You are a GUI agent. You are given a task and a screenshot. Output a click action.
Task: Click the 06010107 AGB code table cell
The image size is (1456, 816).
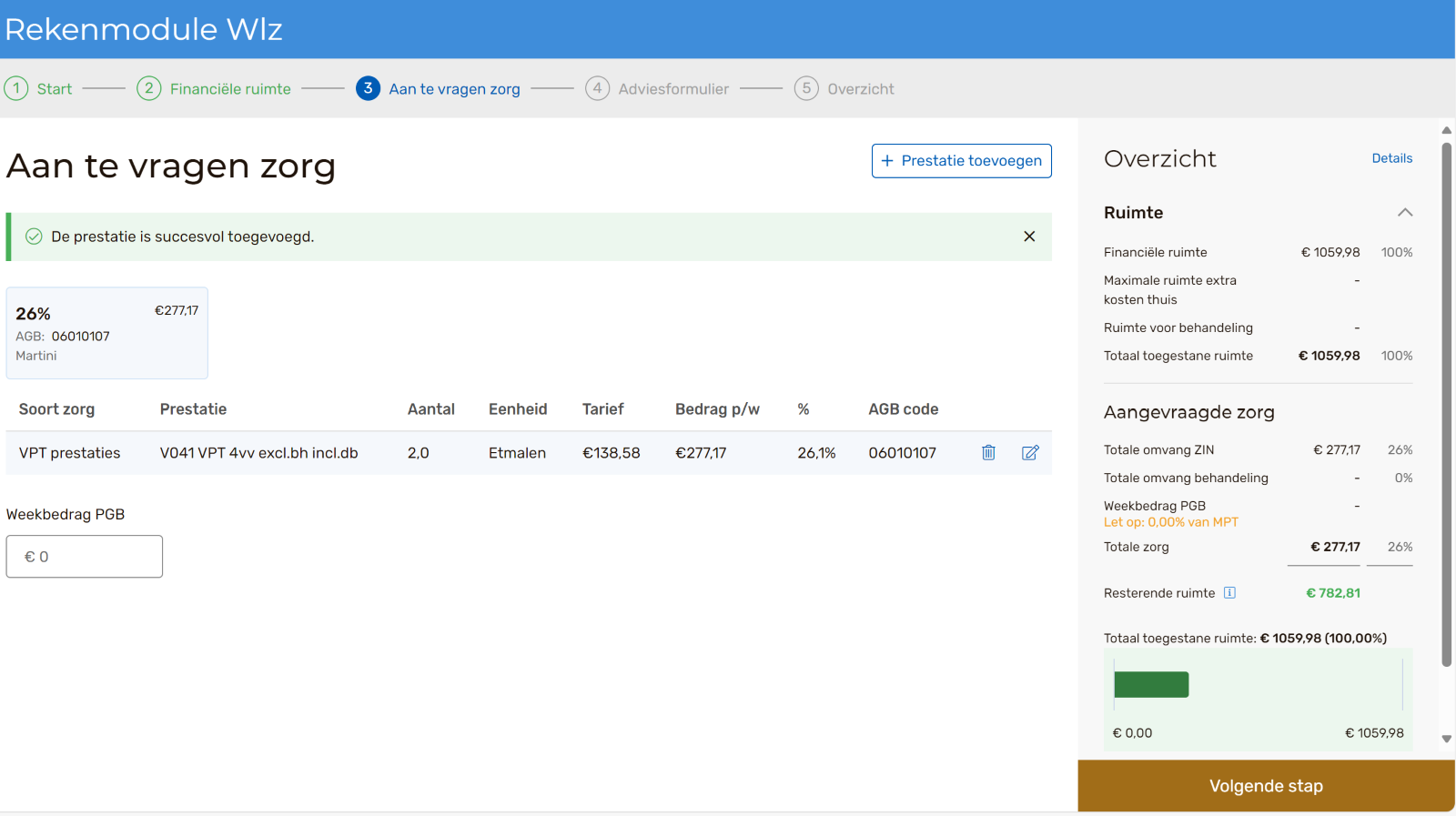point(902,453)
